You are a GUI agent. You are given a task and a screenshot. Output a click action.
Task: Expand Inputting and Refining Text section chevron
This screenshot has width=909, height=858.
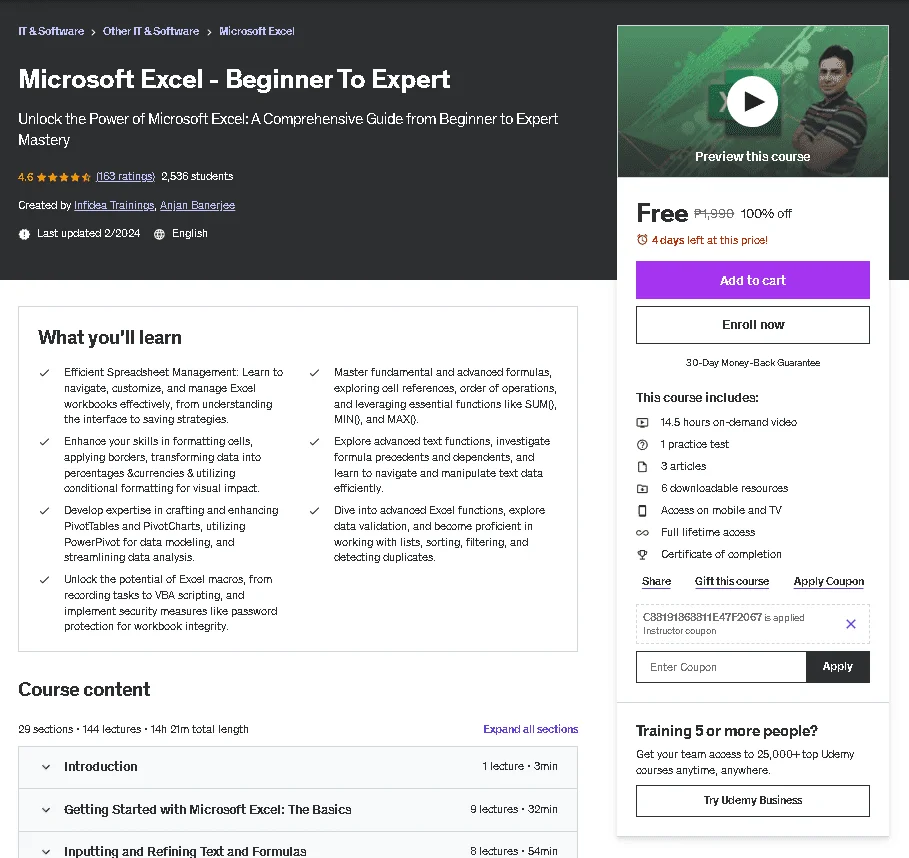[46, 852]
